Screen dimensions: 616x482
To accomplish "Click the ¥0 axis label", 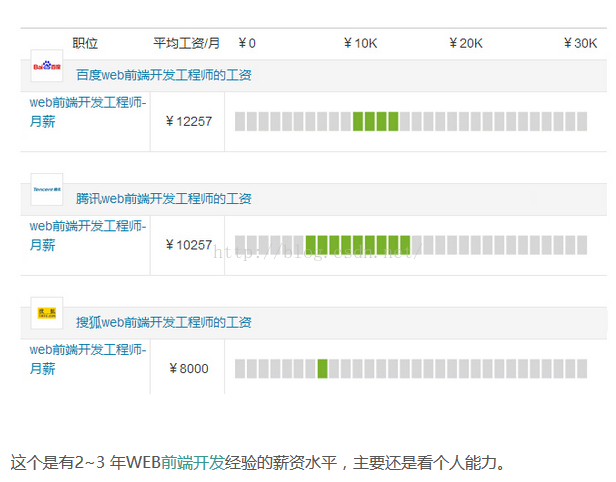I will click(x=247, y=43).
